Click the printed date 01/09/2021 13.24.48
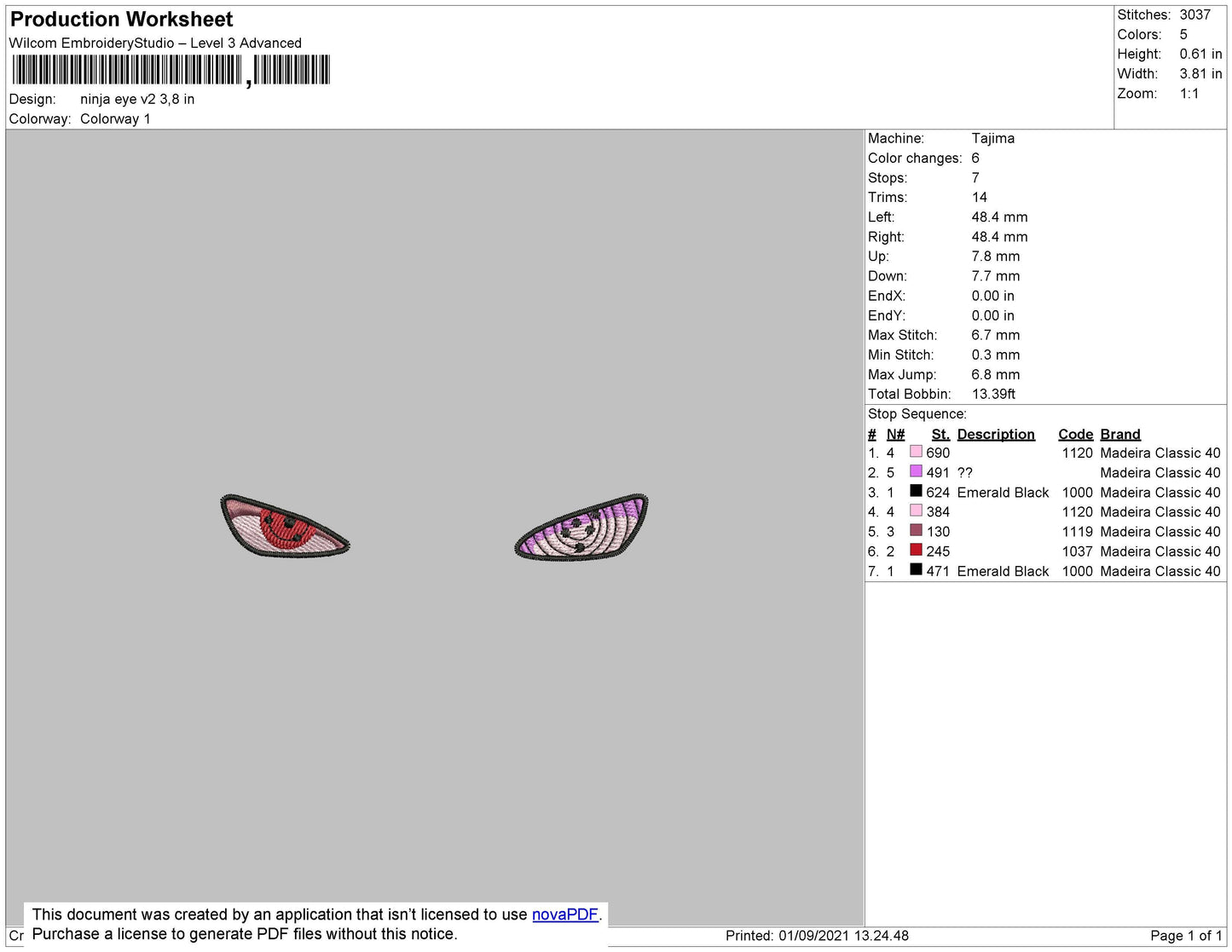This screenshot has height=952, width=1232. (x=843, y=936)
